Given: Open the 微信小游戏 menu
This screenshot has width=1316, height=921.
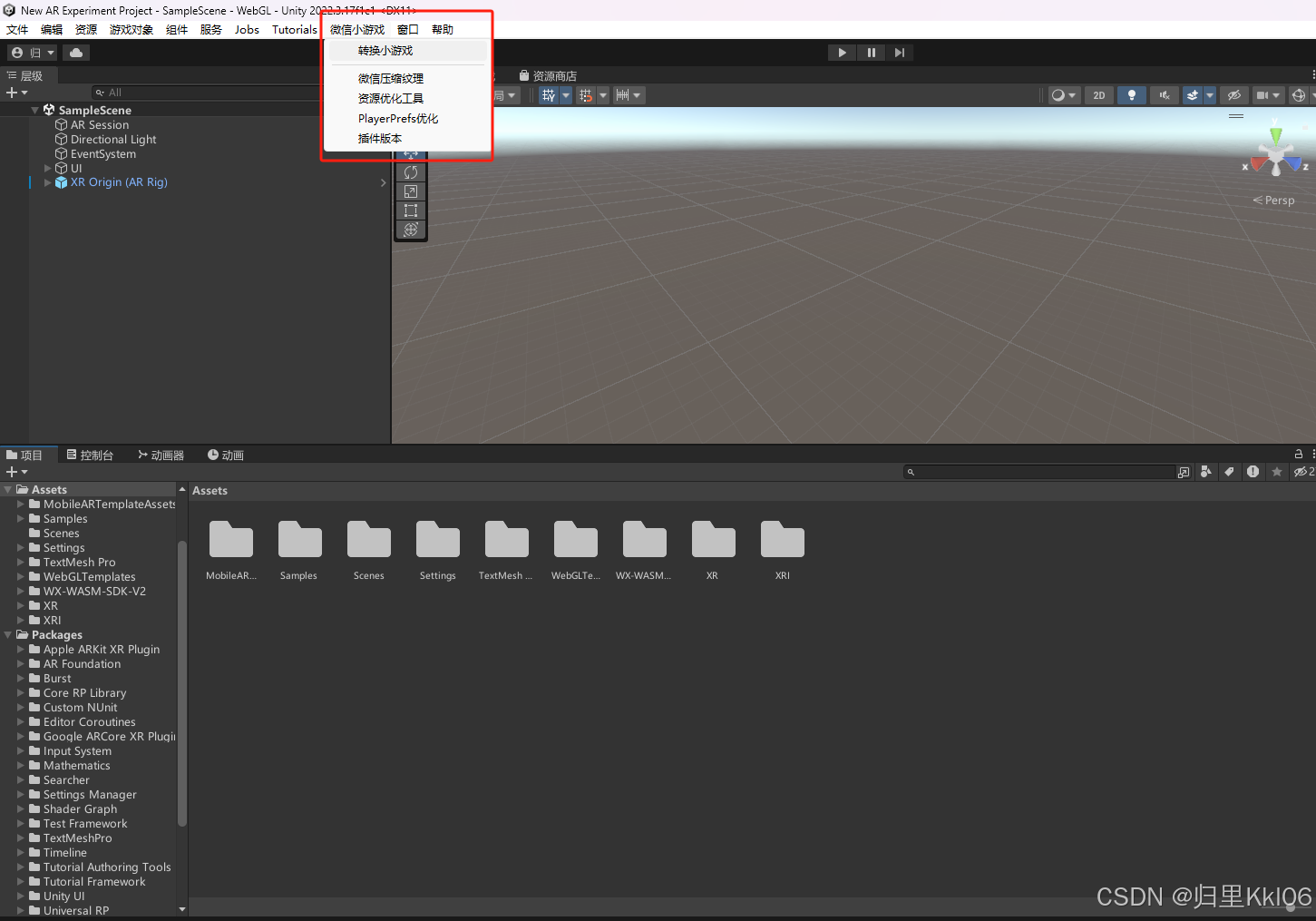Looking at the screenshot, I should [x=357, y=30].
